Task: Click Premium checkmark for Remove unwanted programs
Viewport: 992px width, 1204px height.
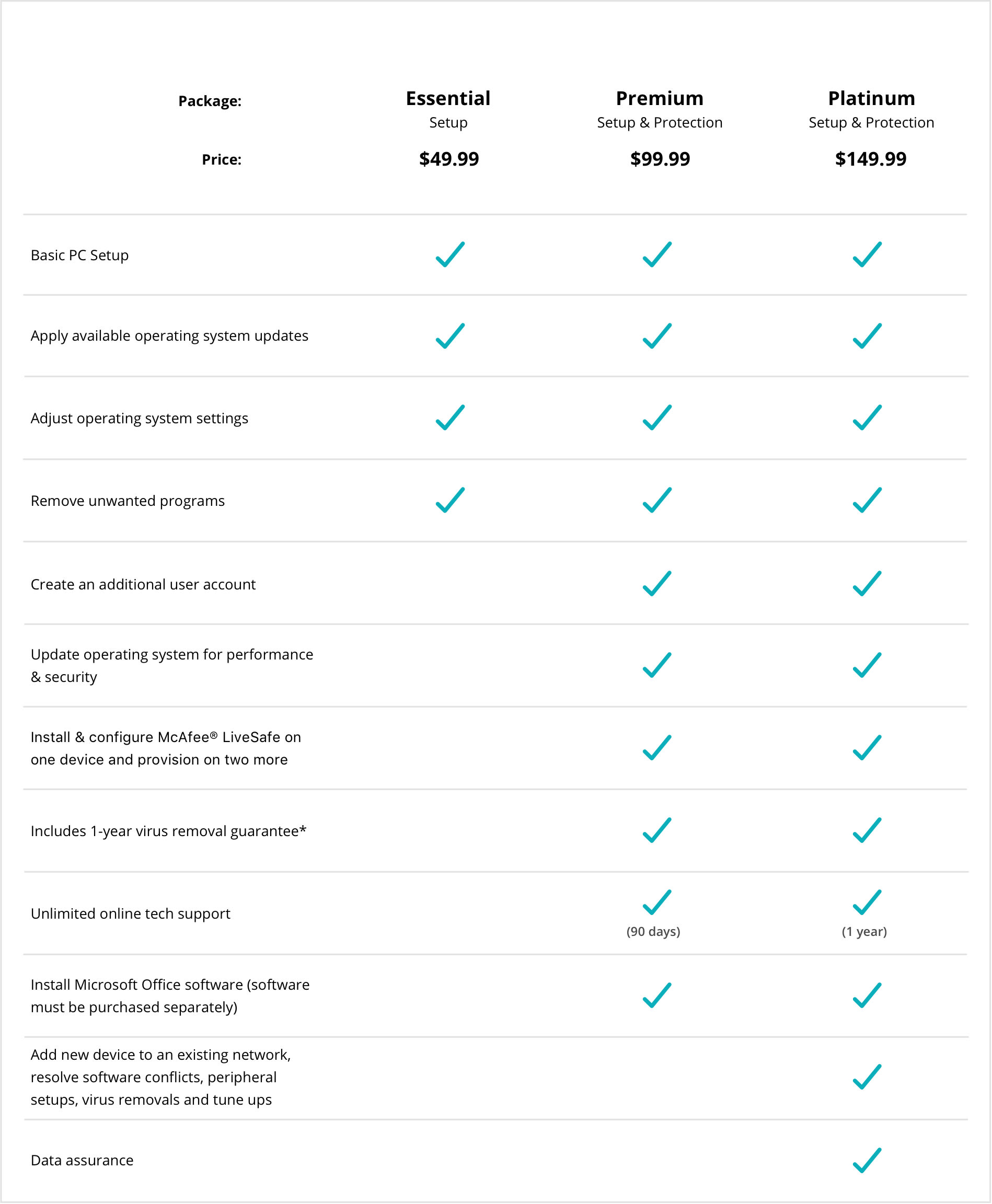Action: point(657,500)
